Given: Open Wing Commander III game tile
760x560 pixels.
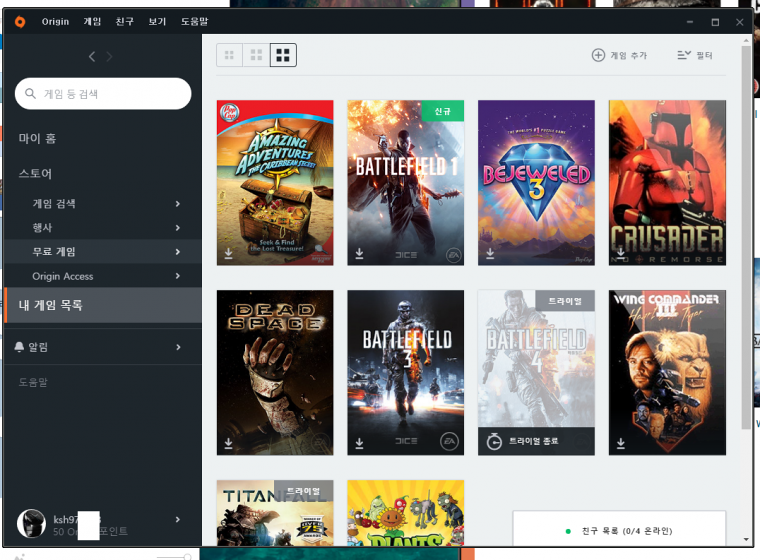Looking at the screenshot, I should click(x=667, y=373).
